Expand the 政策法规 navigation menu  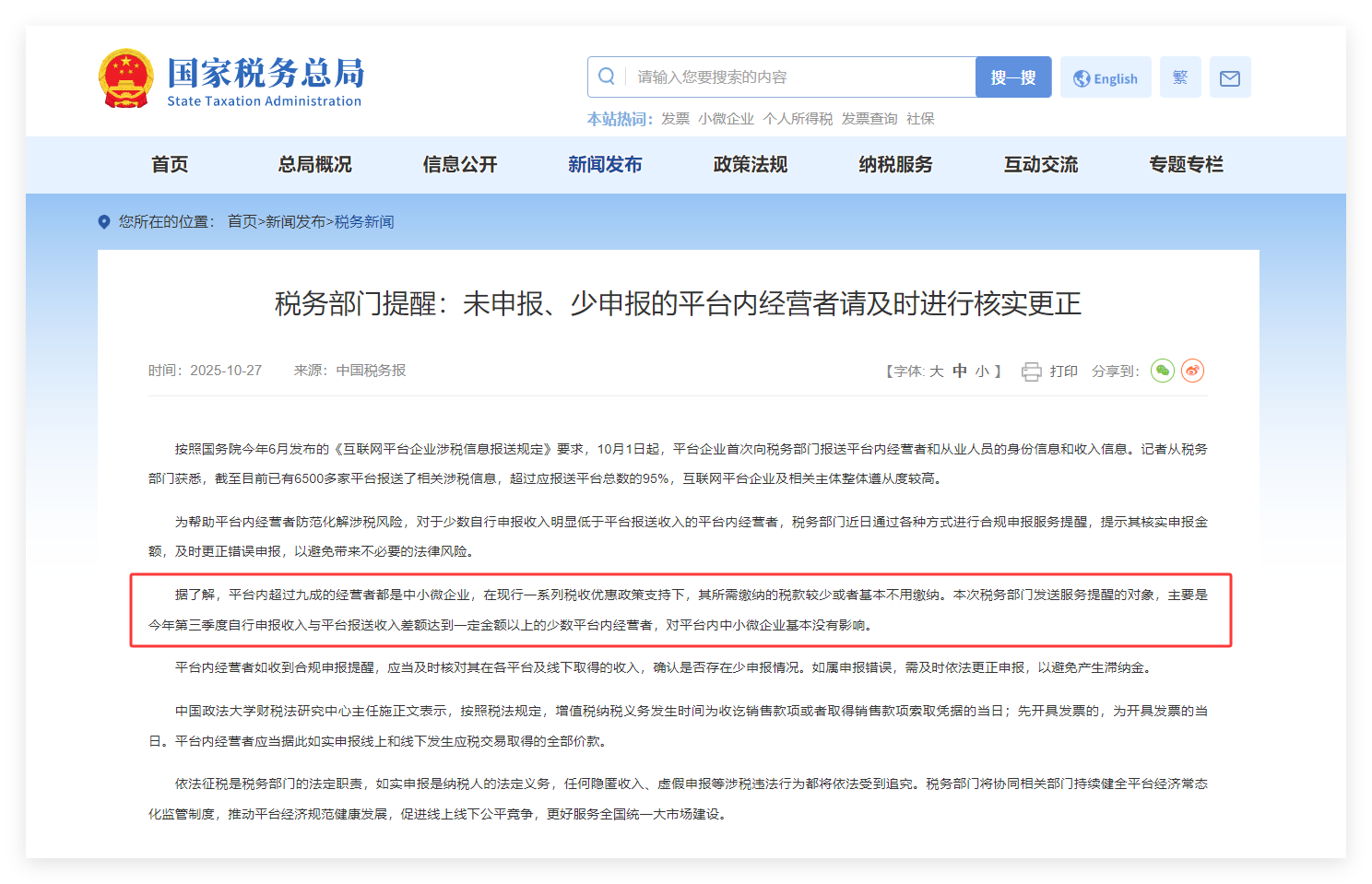pos(750,165)
